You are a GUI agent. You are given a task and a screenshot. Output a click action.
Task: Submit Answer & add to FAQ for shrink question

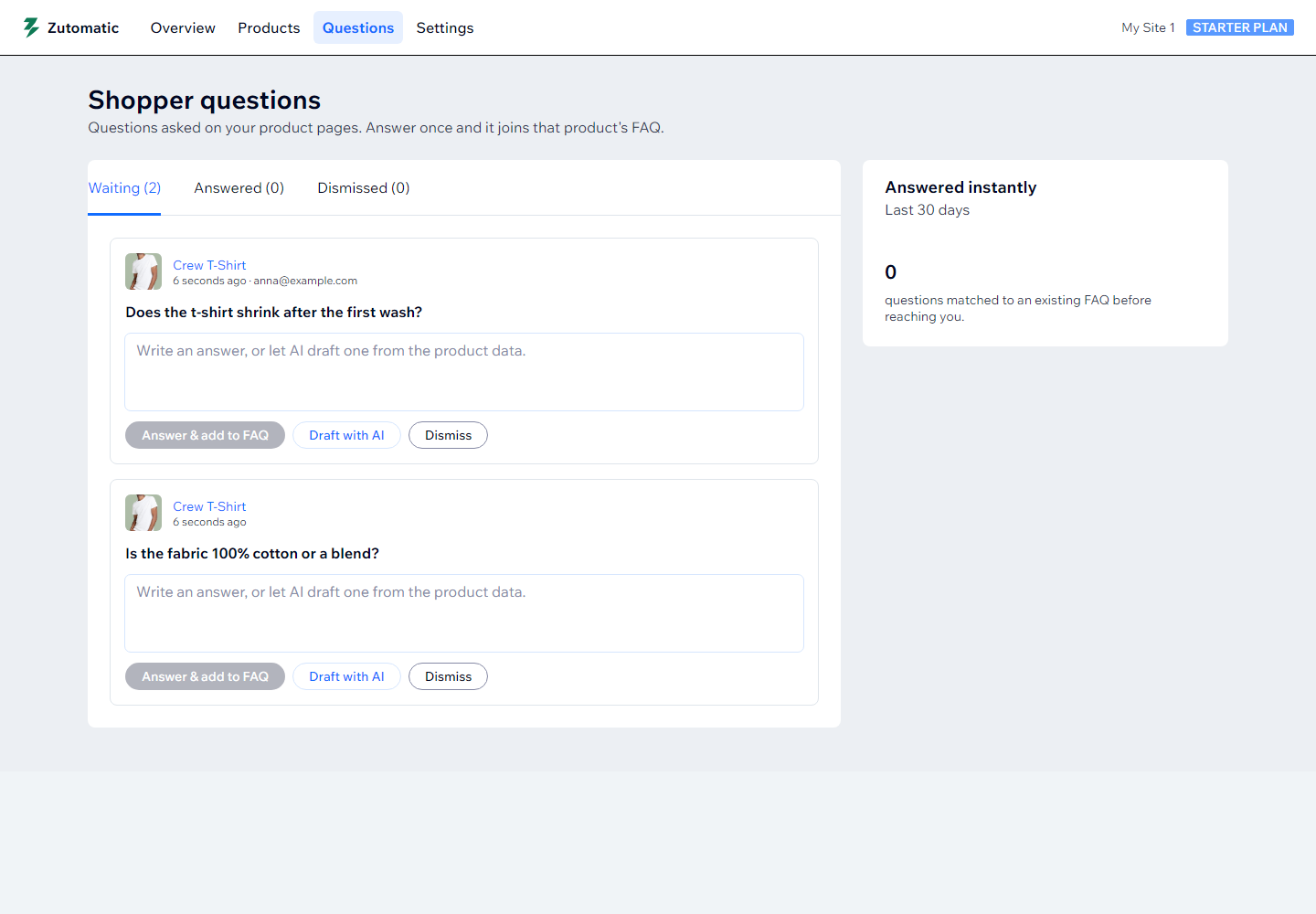pos(205,435)
